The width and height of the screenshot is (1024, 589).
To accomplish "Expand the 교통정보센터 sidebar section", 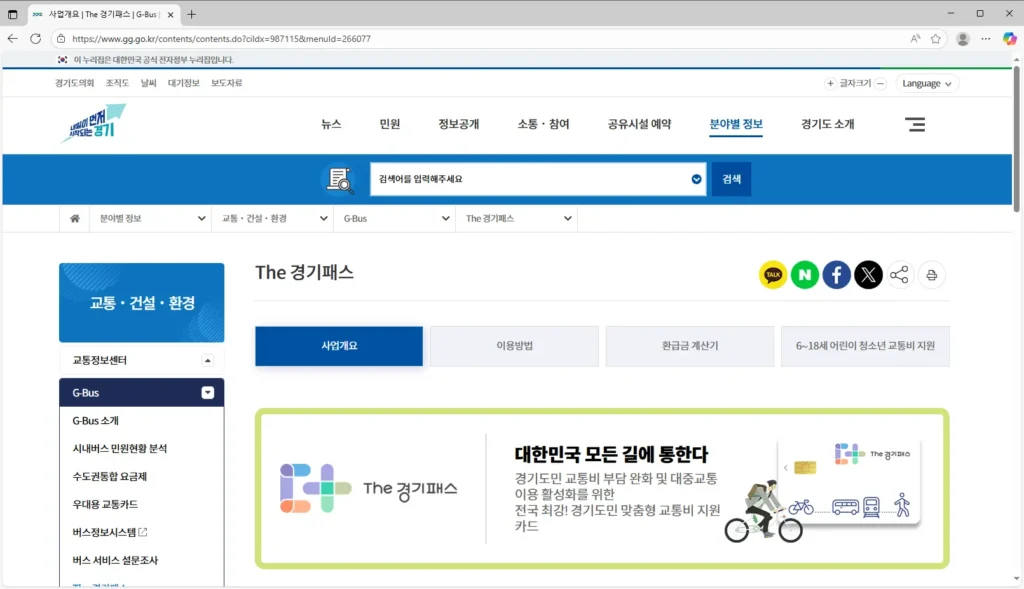I will pos(209,360).
